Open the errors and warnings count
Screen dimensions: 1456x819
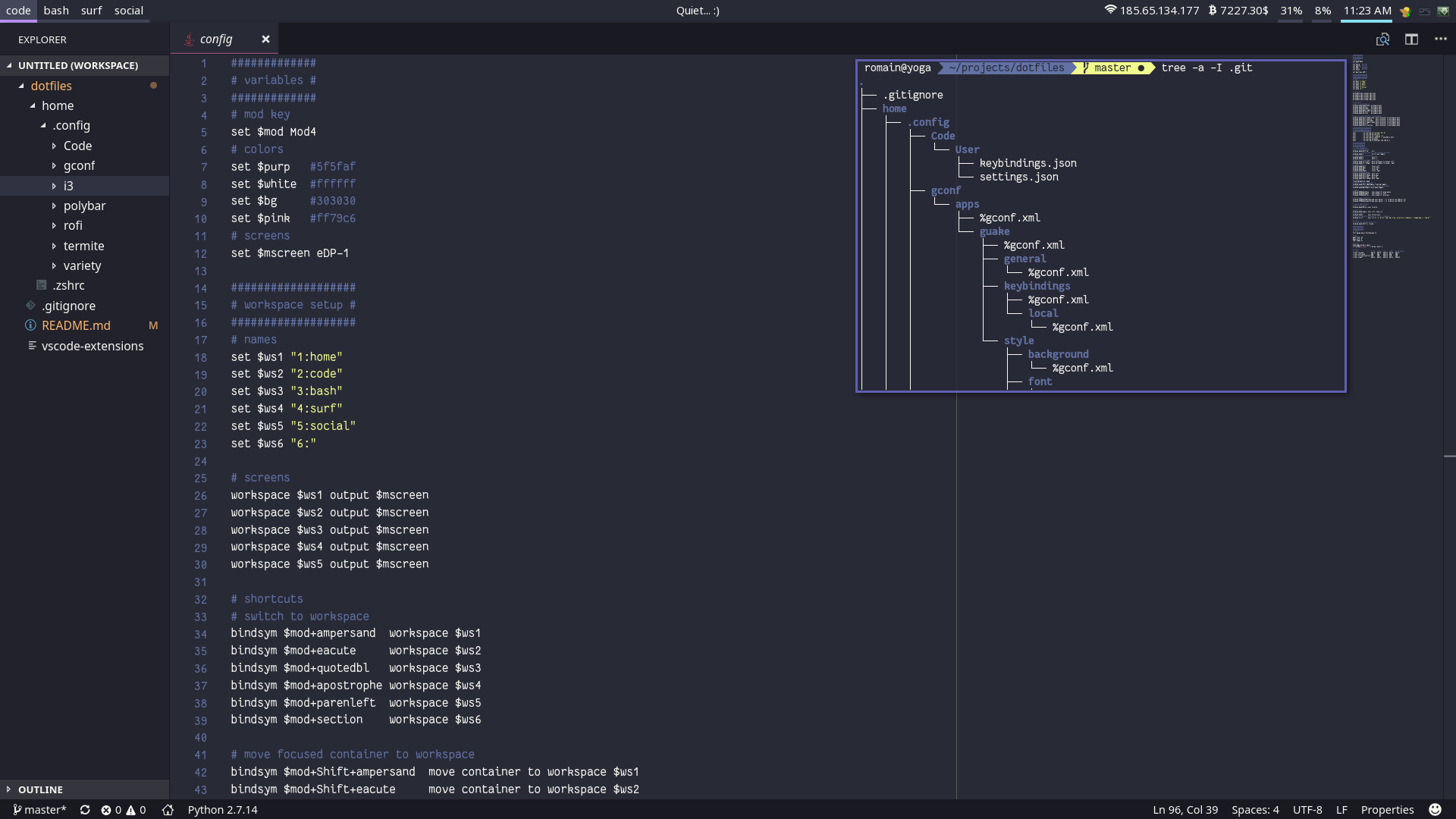(x=123, y=810)
